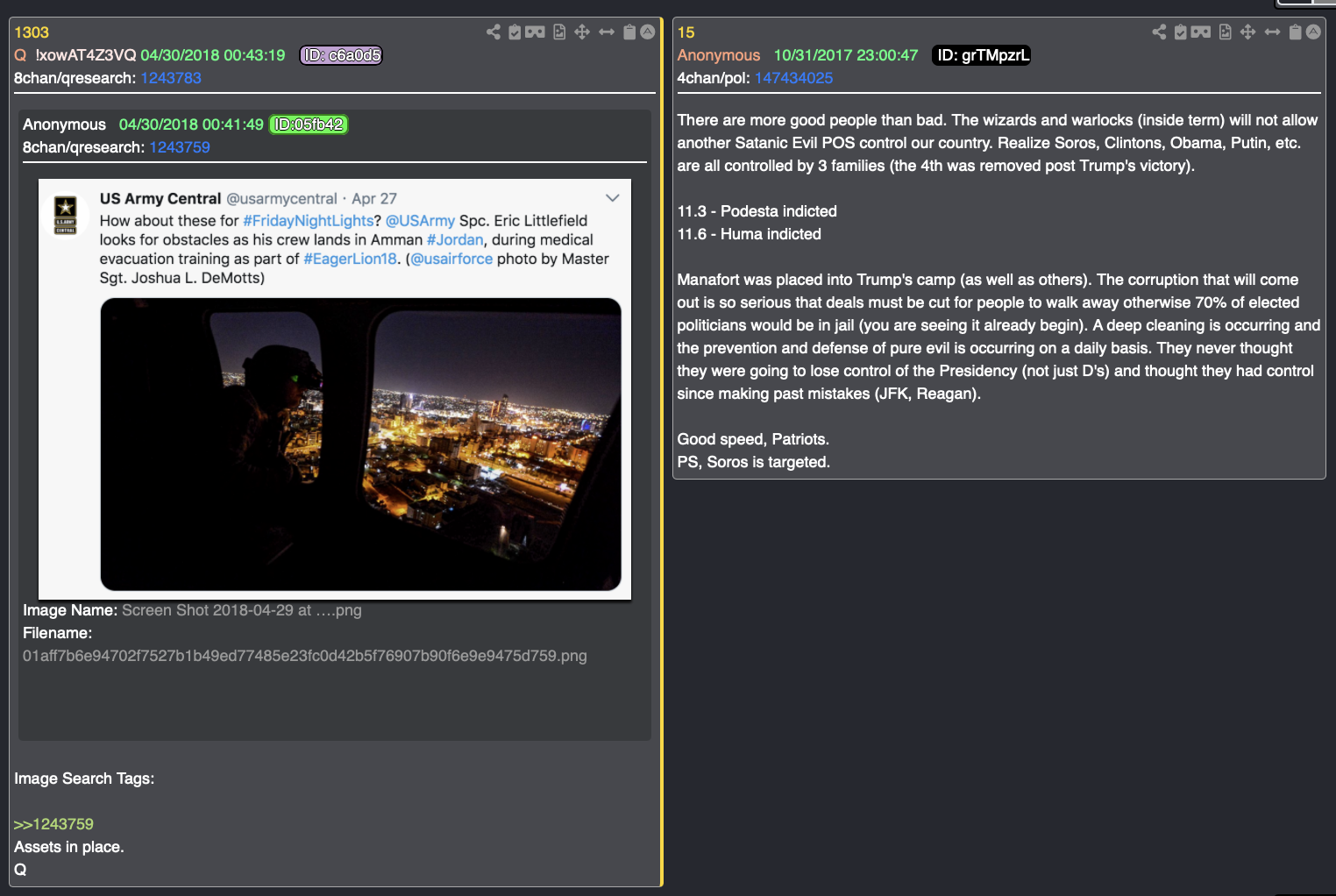
Task: Click the plain clipboard icon on post 15
Action: point(1295,32)
